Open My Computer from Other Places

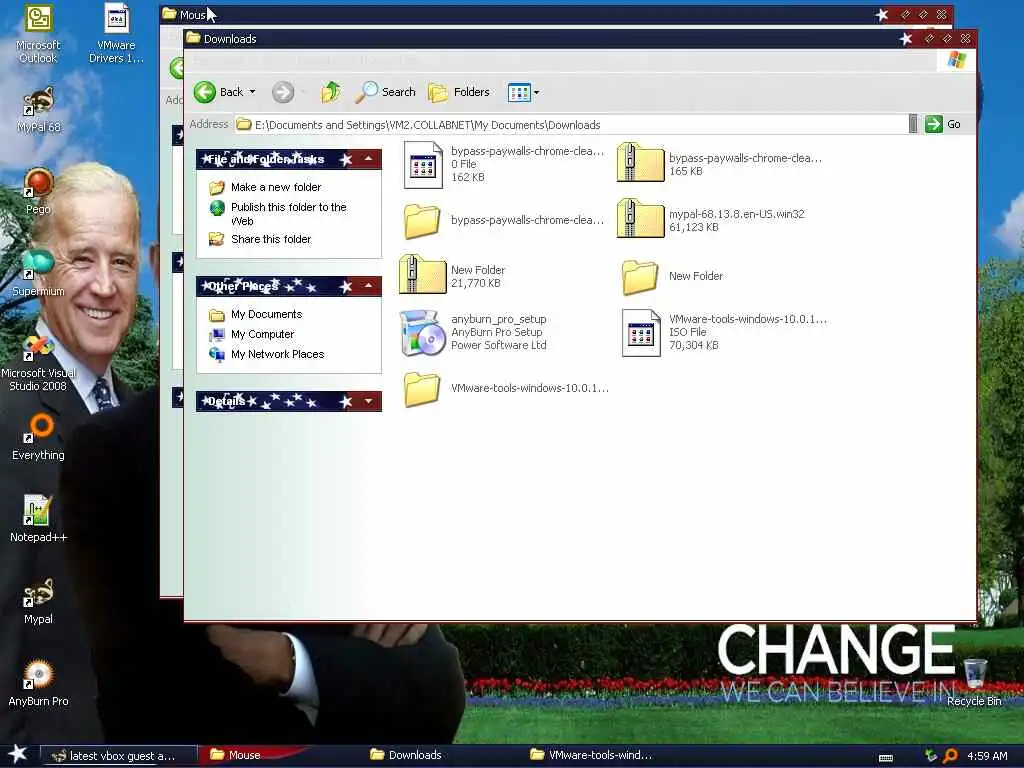click(x=263, y=334)
